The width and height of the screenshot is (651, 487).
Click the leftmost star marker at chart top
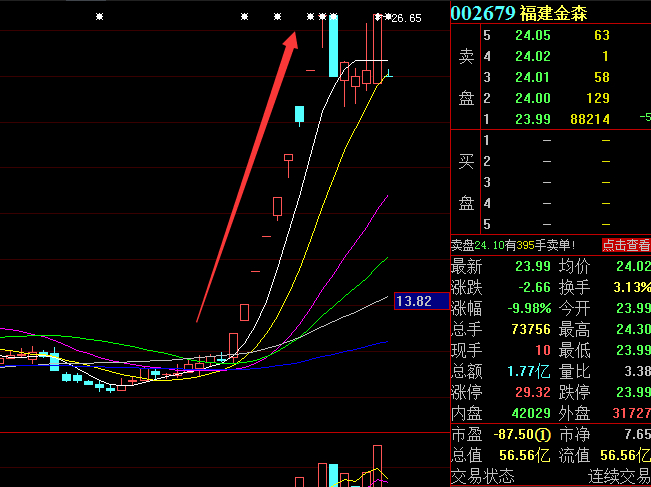point(99,17)
